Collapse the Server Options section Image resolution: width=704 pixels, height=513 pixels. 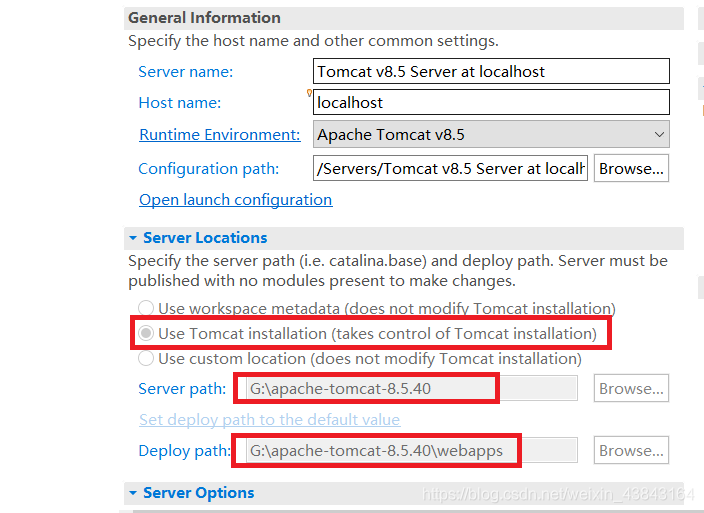[x=133, y=493]
